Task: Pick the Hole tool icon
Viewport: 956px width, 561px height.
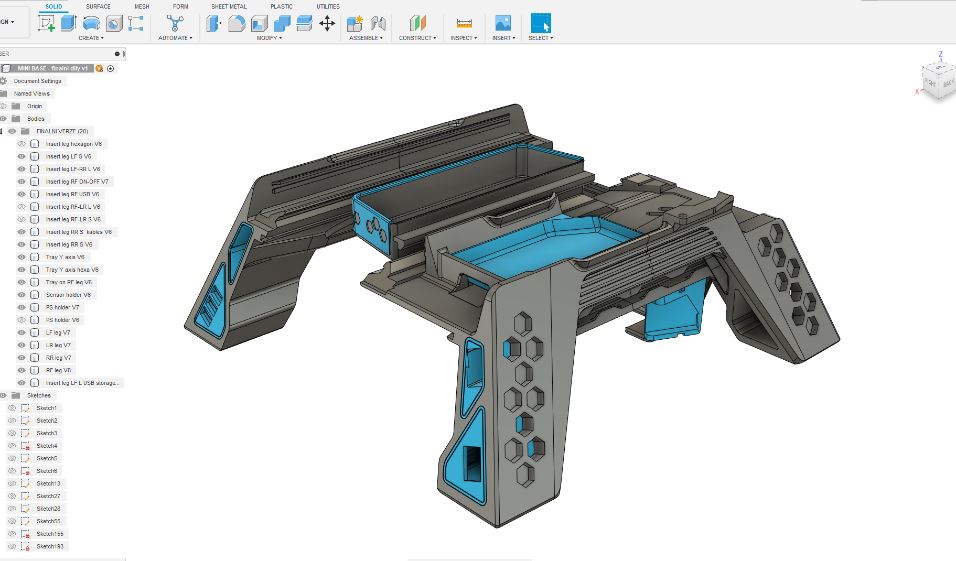Action: click(x=114, y=24)
